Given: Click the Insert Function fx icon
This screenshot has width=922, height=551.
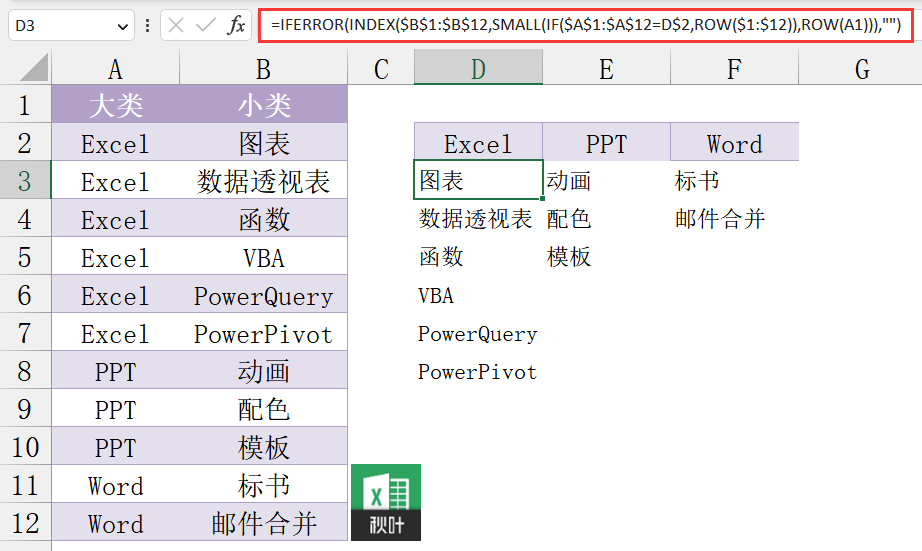Looking at the screenshot, I should click(x=236, y=25).
